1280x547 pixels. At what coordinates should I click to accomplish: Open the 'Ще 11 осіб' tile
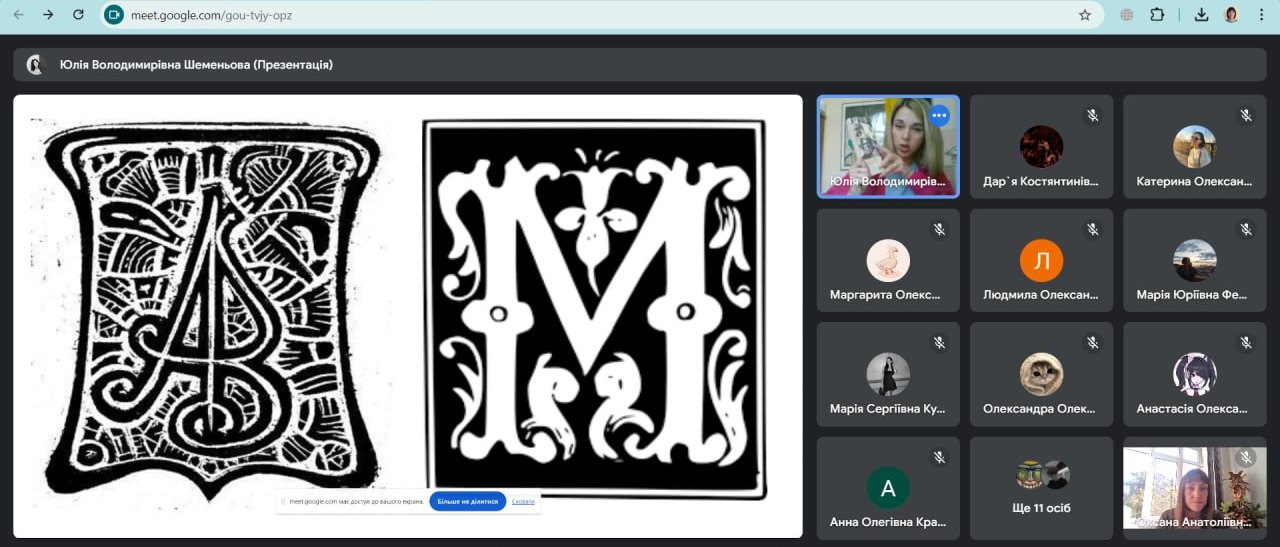pyautogui.click(x=1041, y=487)
